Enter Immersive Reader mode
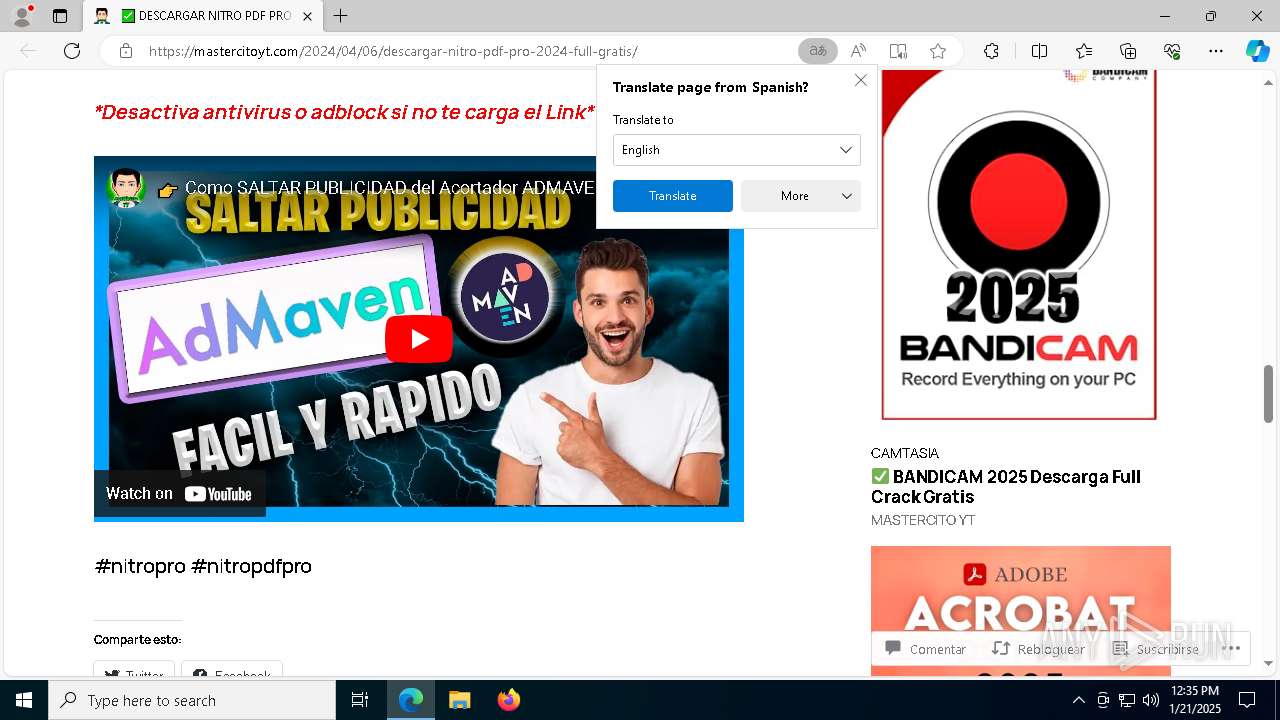 [x=898, y=51]
